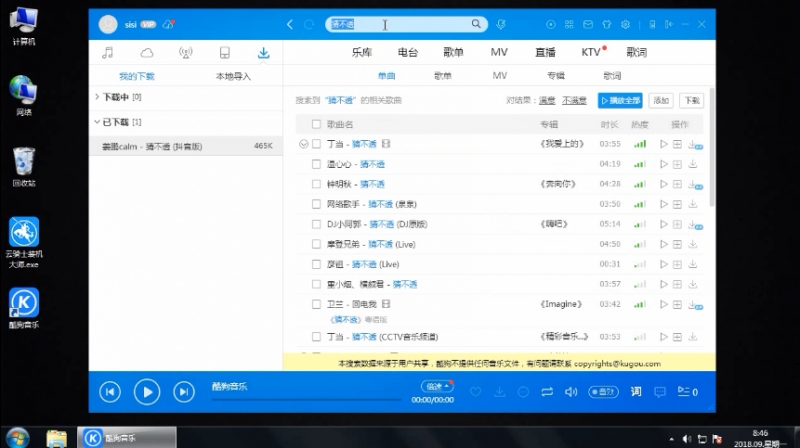
Task: Select downloaded song 猜不透 (抖音版)
Action: click(x=186, y=146)
